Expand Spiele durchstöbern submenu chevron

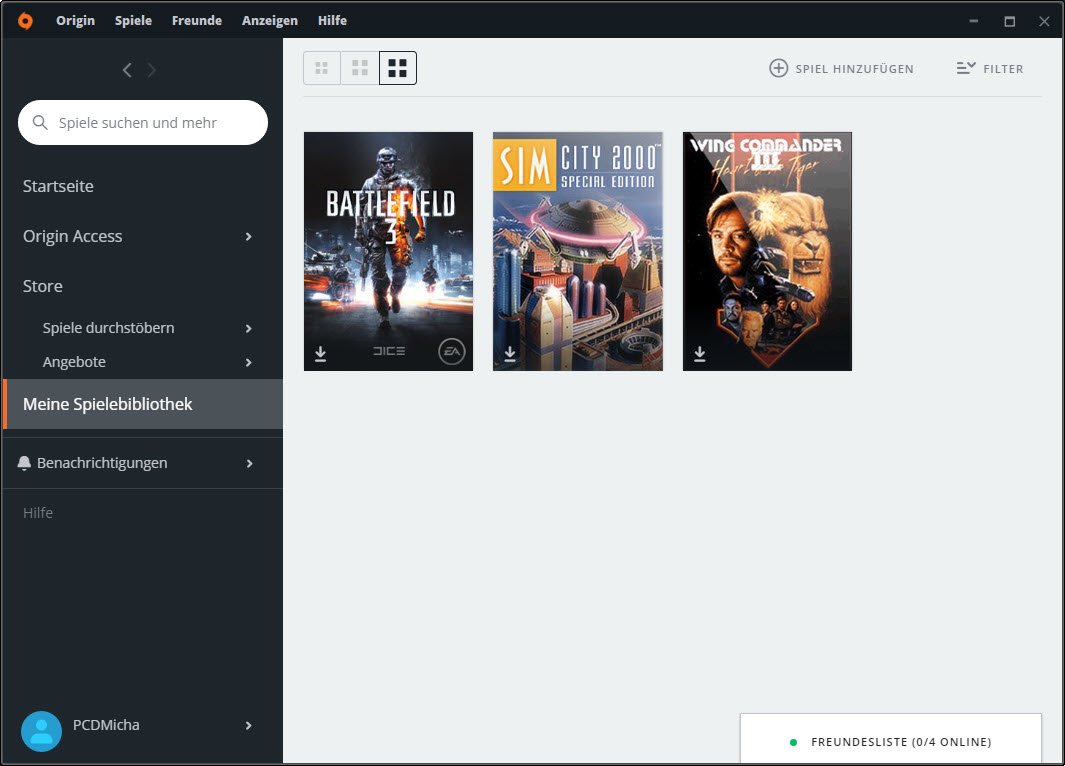coord(249,328)
